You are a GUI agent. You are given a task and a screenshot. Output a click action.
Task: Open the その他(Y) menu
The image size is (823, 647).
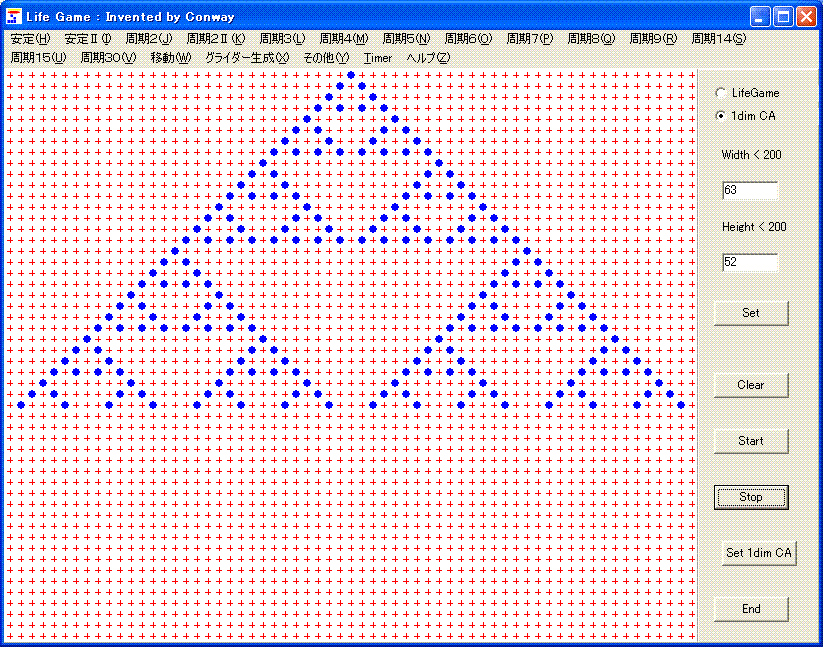[x=326, y=58]
